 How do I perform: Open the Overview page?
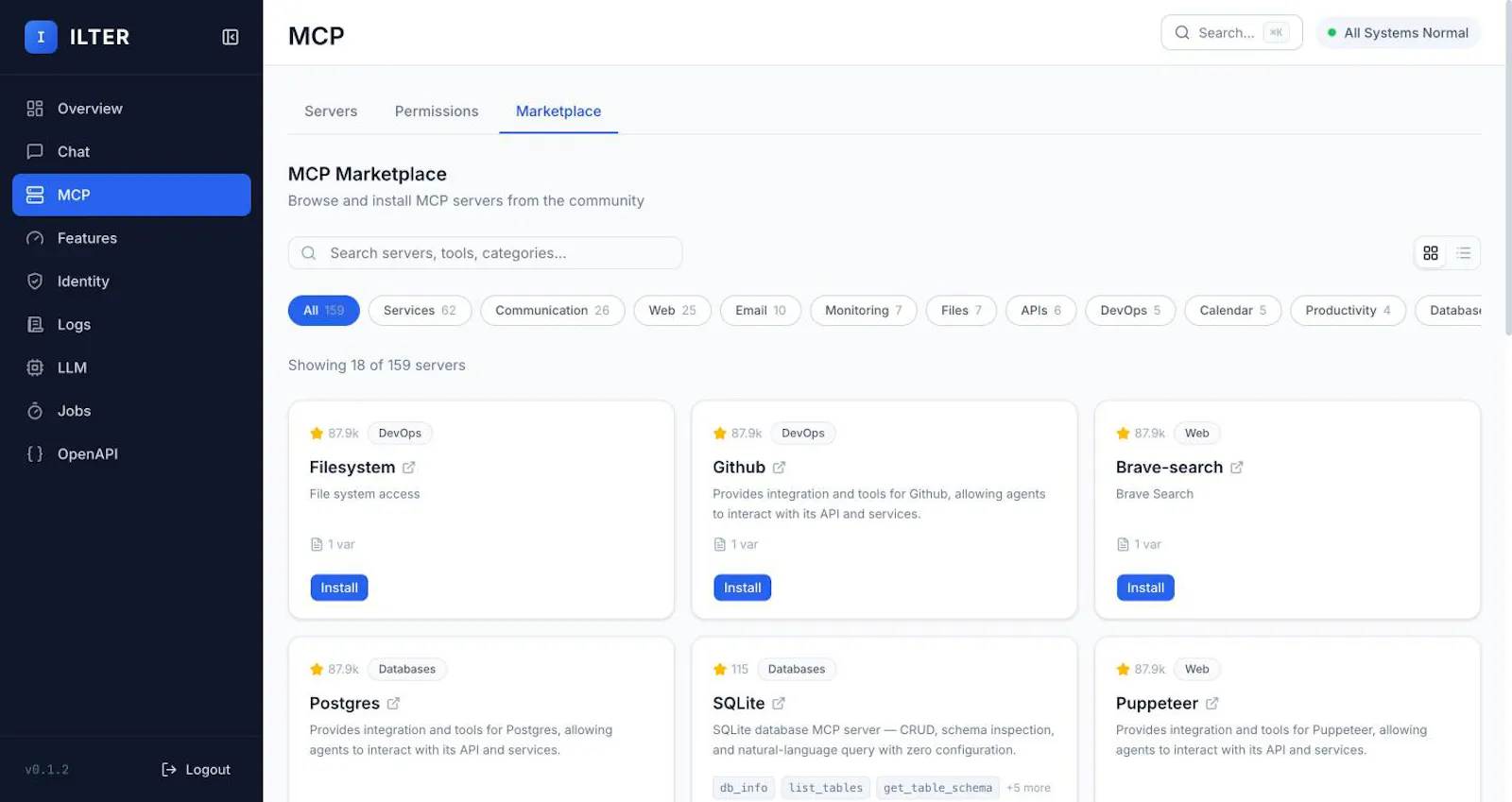click(x=131, y=109)
